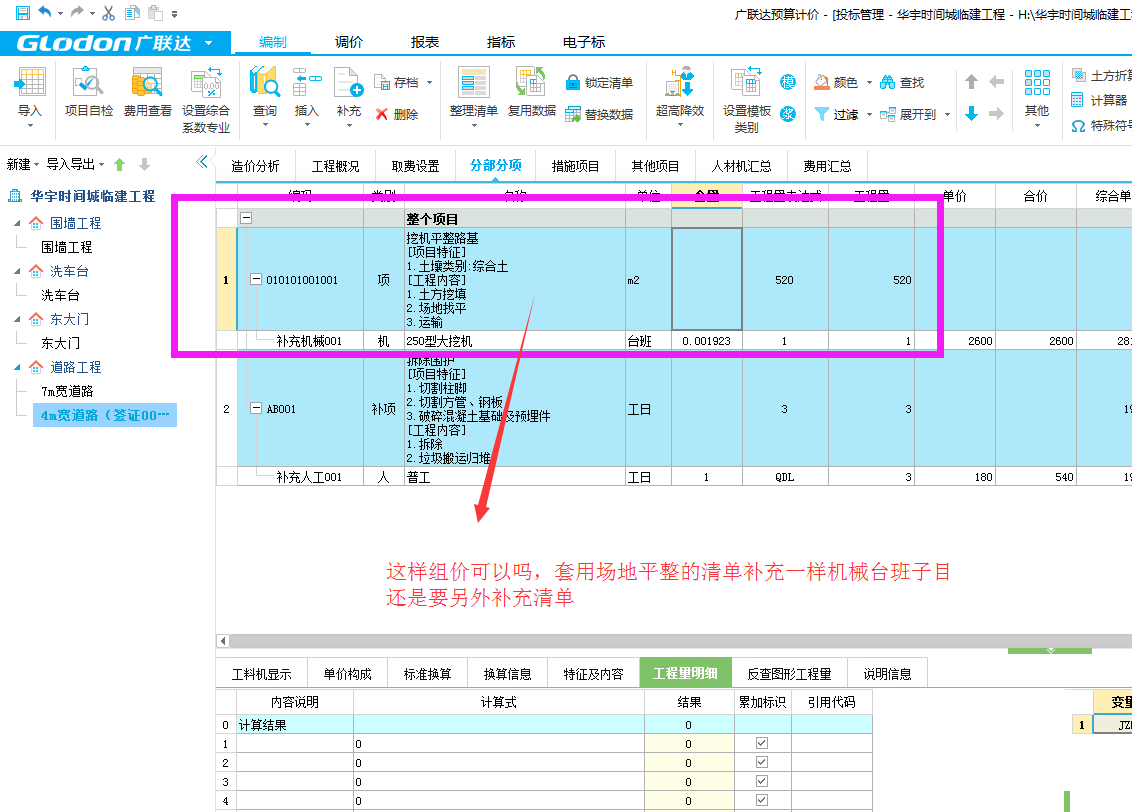Click the 查询 query tool
Image resolution: width=1132 pixels, height=812 pixels.
click(264, 96)
